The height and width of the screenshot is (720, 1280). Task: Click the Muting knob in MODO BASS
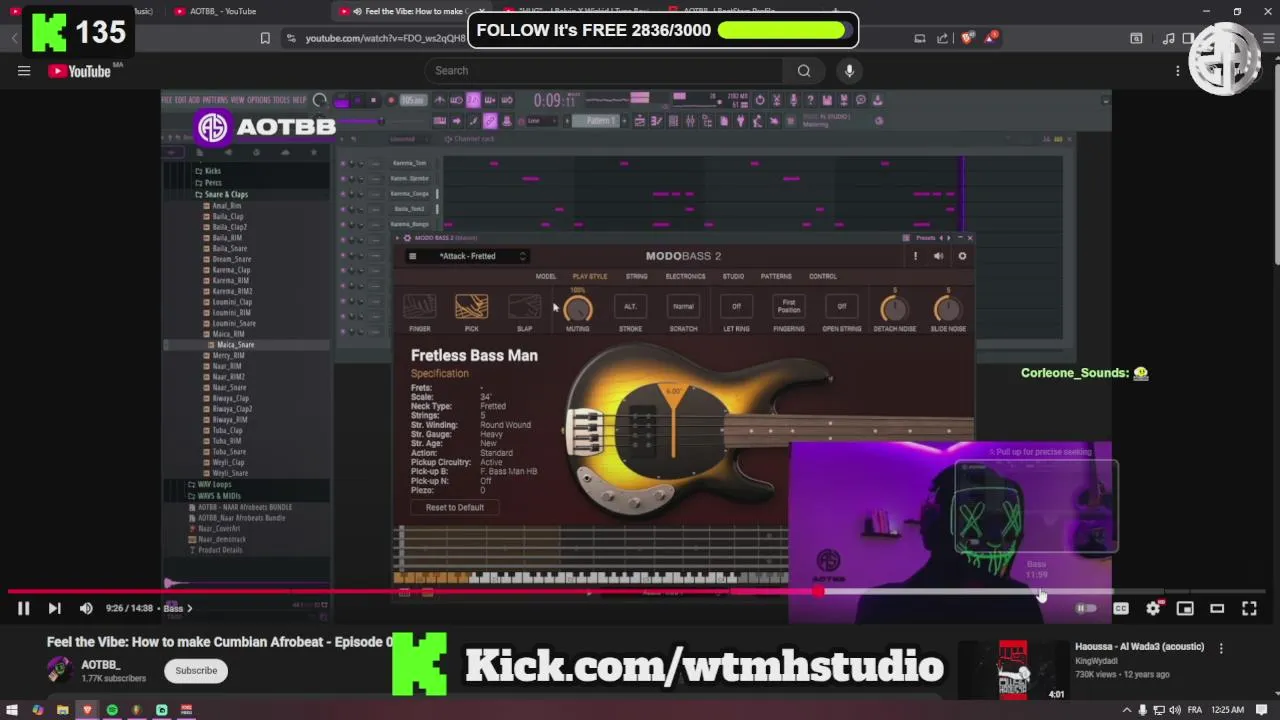578,309
